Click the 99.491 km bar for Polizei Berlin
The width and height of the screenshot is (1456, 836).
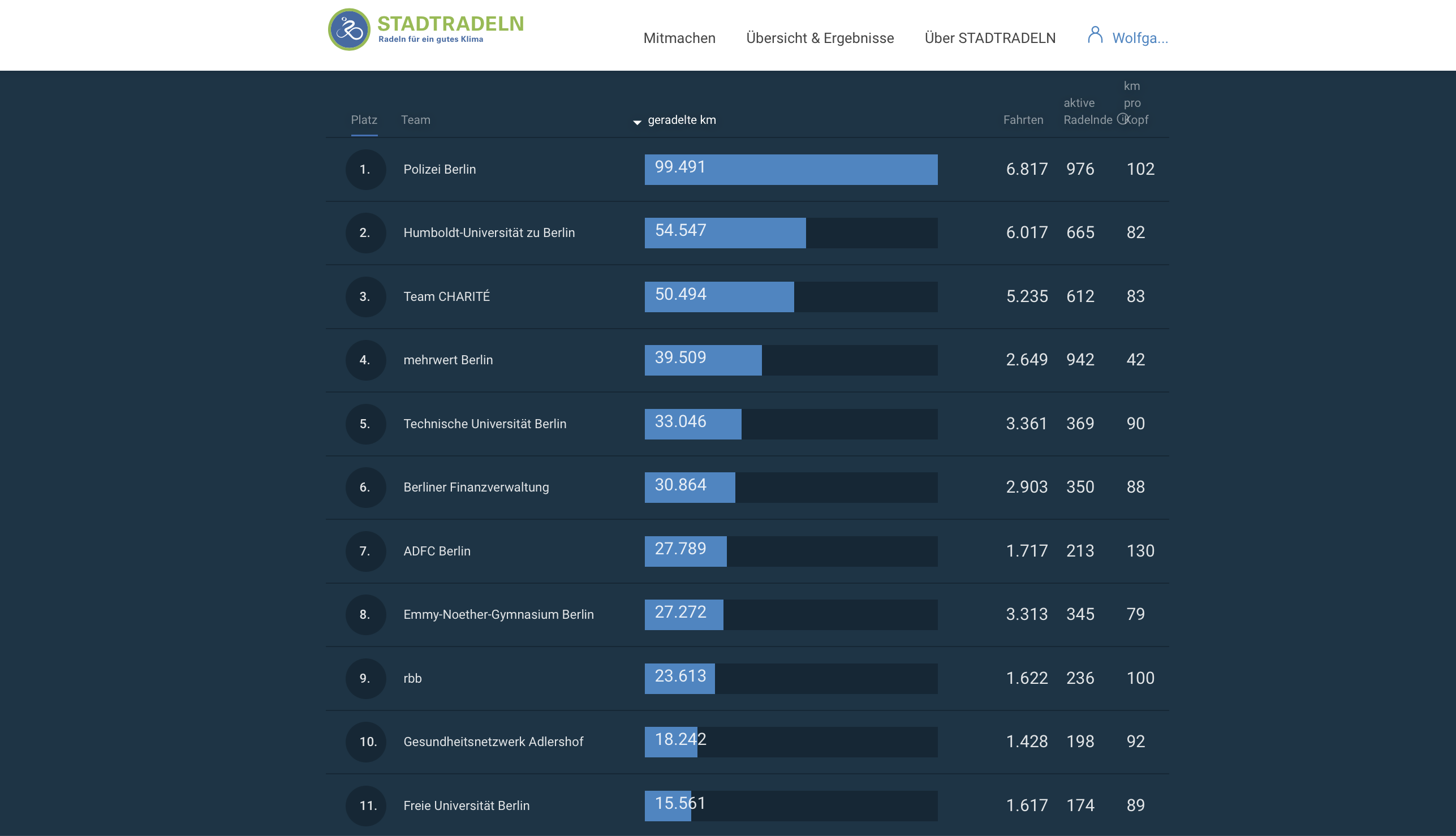tap(791, 169)
